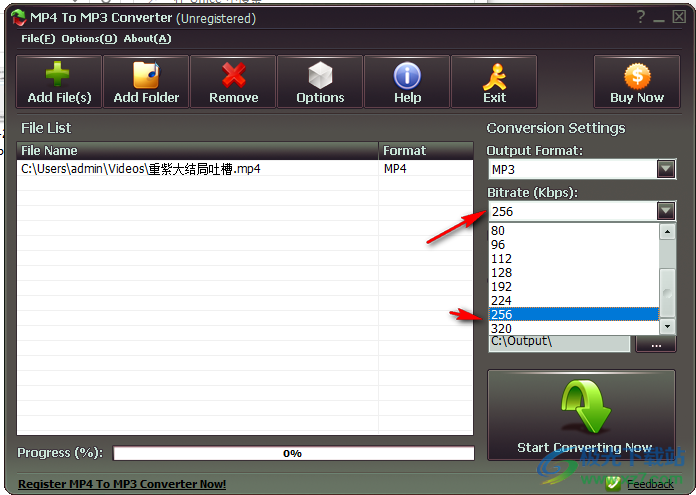This screenshot has height=495, width=696.
Task: Click the bitrate list scrollbar thumb
Action: (667, 293)
